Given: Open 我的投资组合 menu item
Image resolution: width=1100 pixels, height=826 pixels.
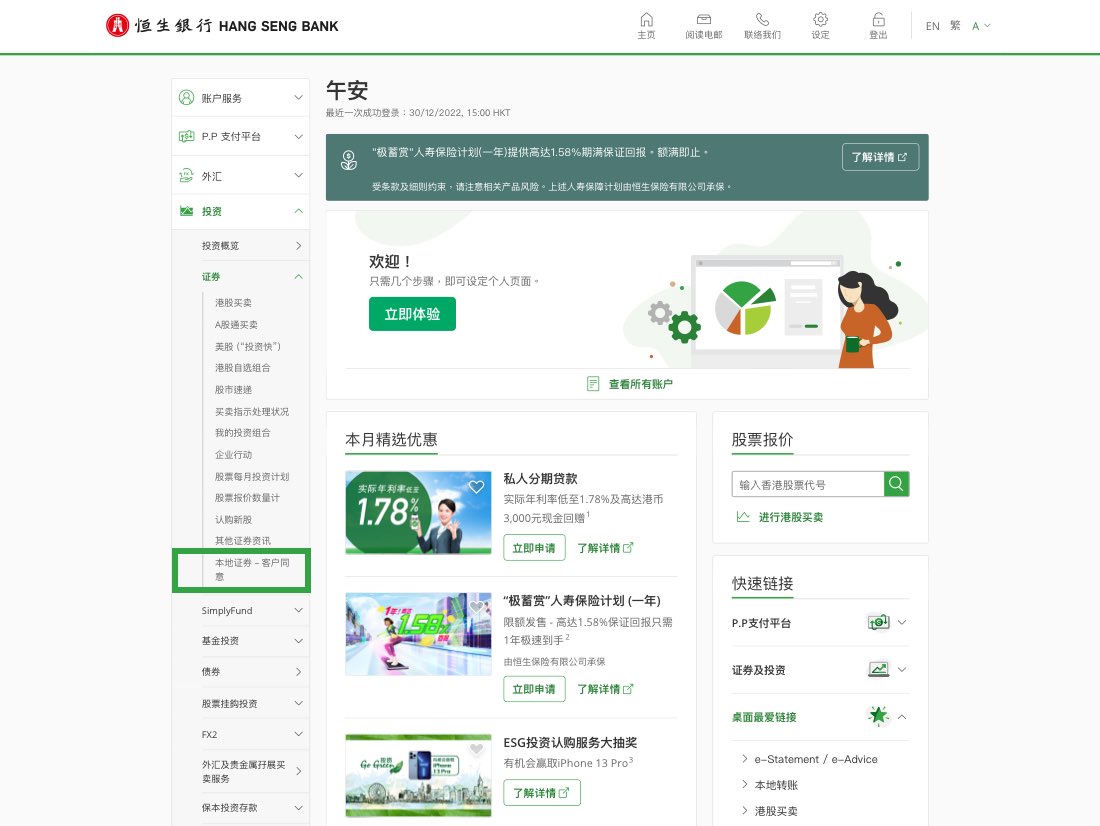Looking at the screenshot, I should pos(242,433).
